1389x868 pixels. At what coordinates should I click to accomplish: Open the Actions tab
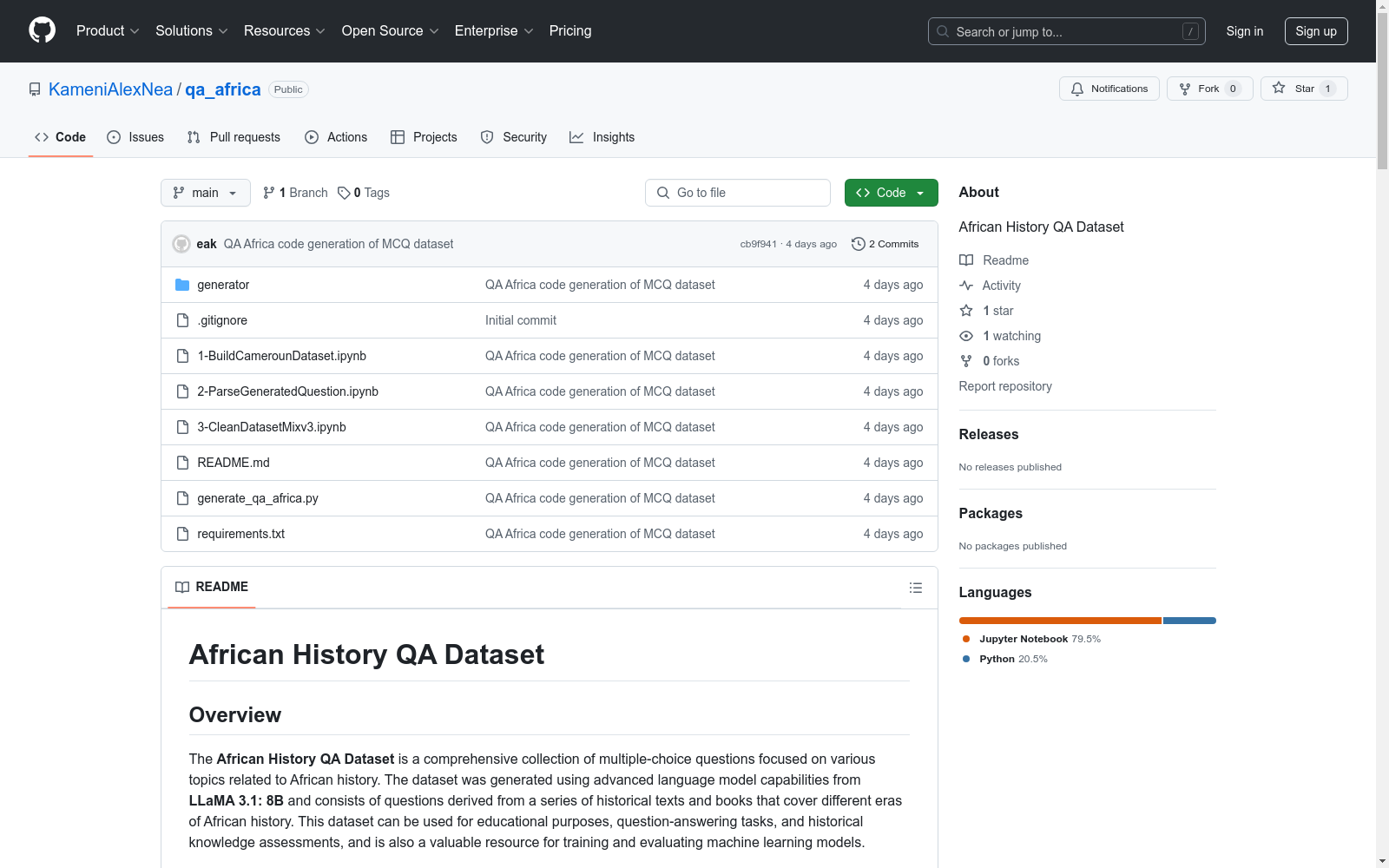coord(336,137)
